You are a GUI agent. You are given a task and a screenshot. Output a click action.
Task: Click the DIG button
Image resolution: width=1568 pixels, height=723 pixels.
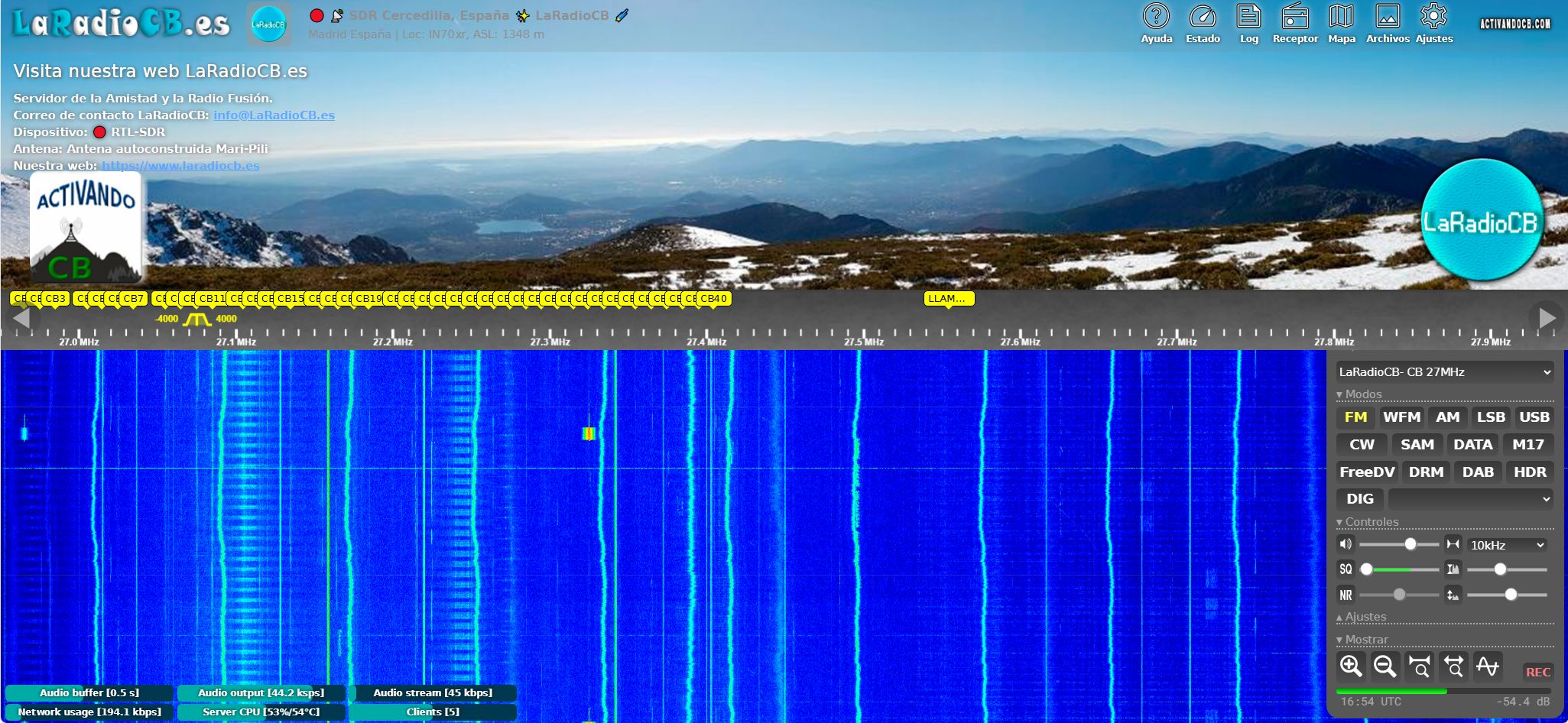(1359, 499)
